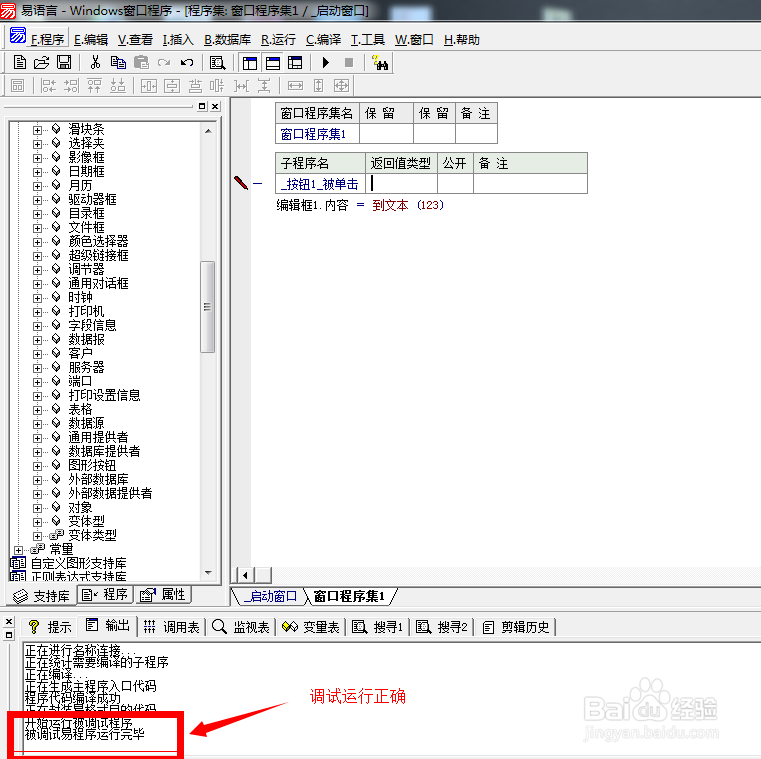
Task: Paste using the clipboard toolbar icon
Action: (141, 63)
